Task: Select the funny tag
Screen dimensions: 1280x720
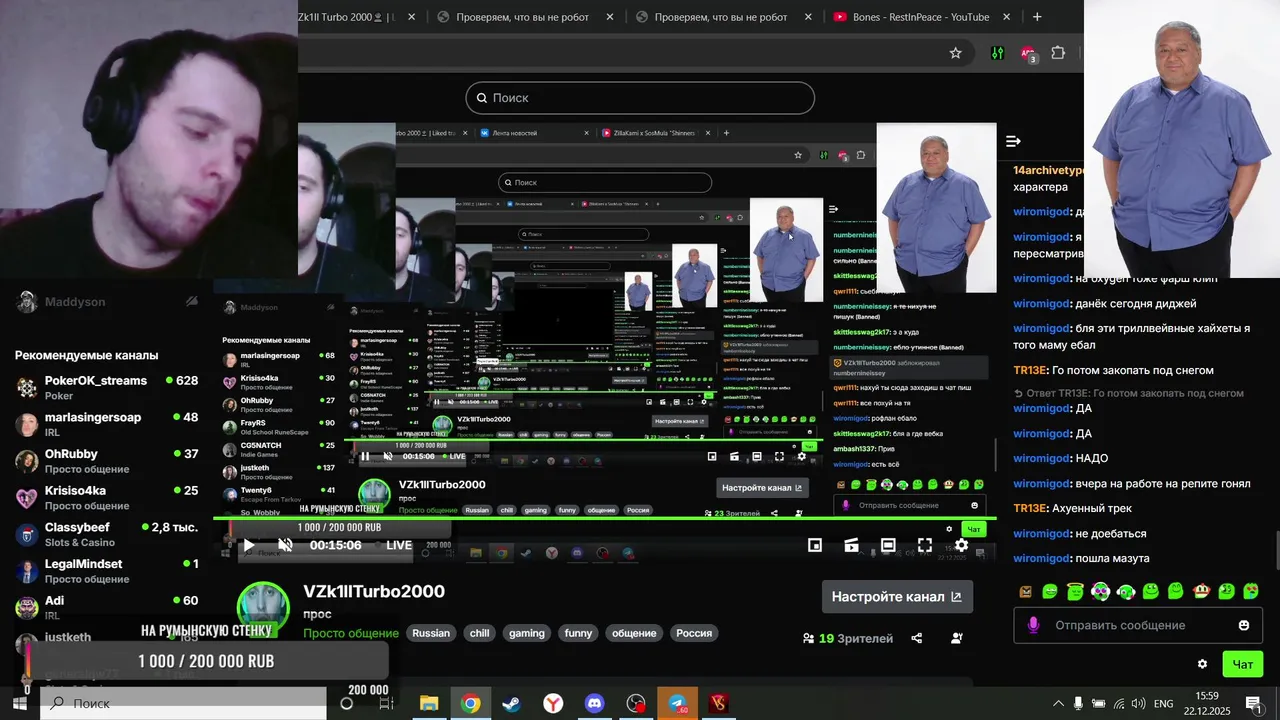Action: [578, 633]
